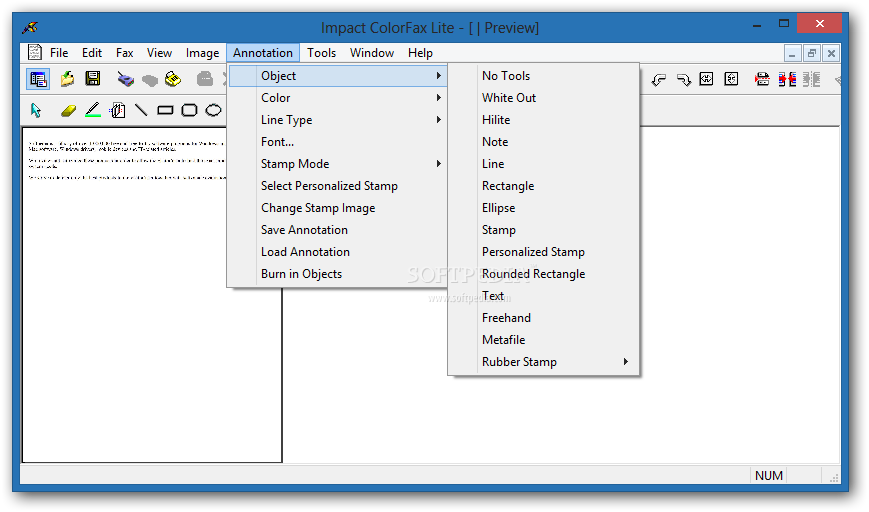Click the fax page preview thumbnail

point(152,295)
